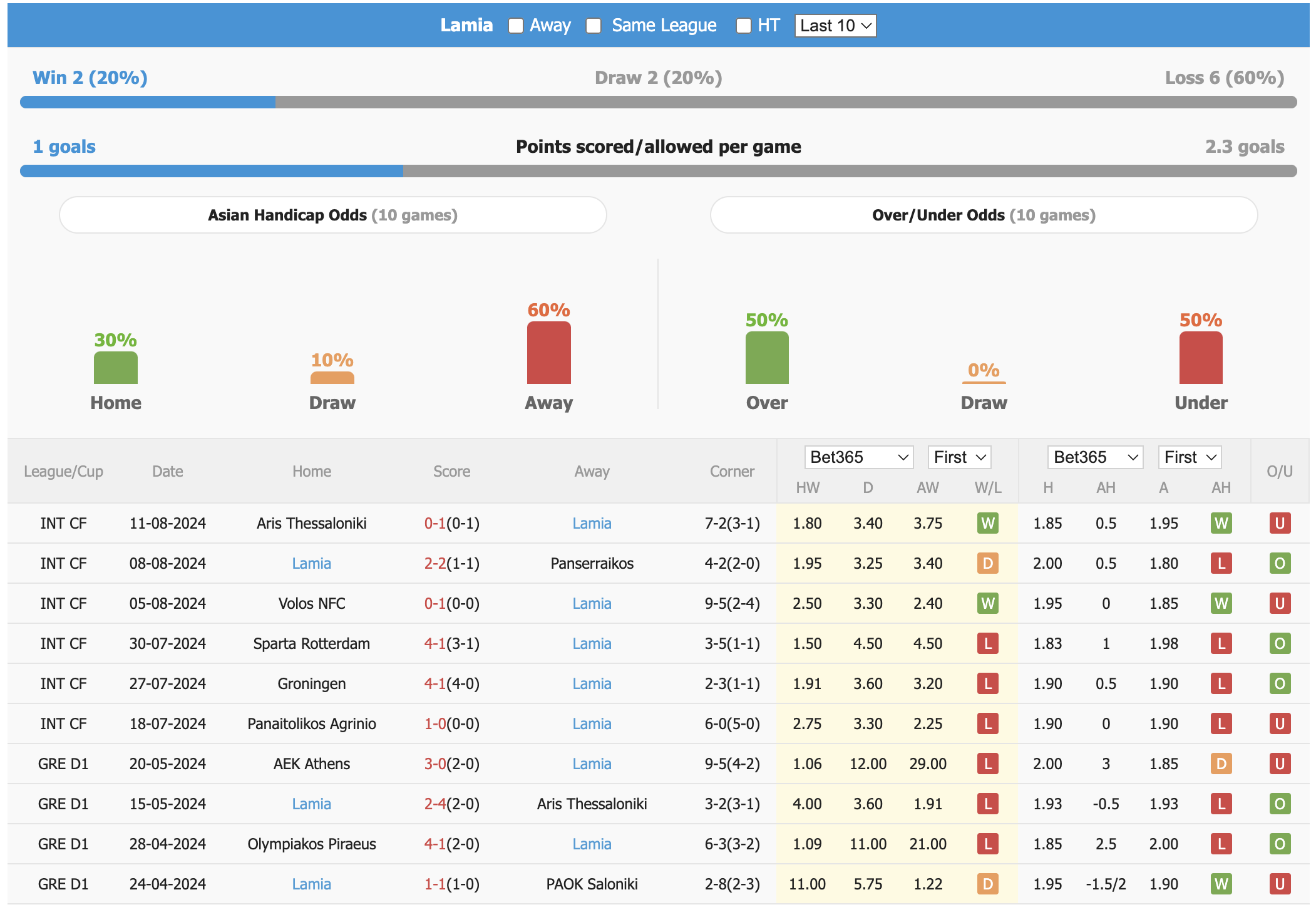Click AH L badge in Panserraikos row

pos(1221,563)
